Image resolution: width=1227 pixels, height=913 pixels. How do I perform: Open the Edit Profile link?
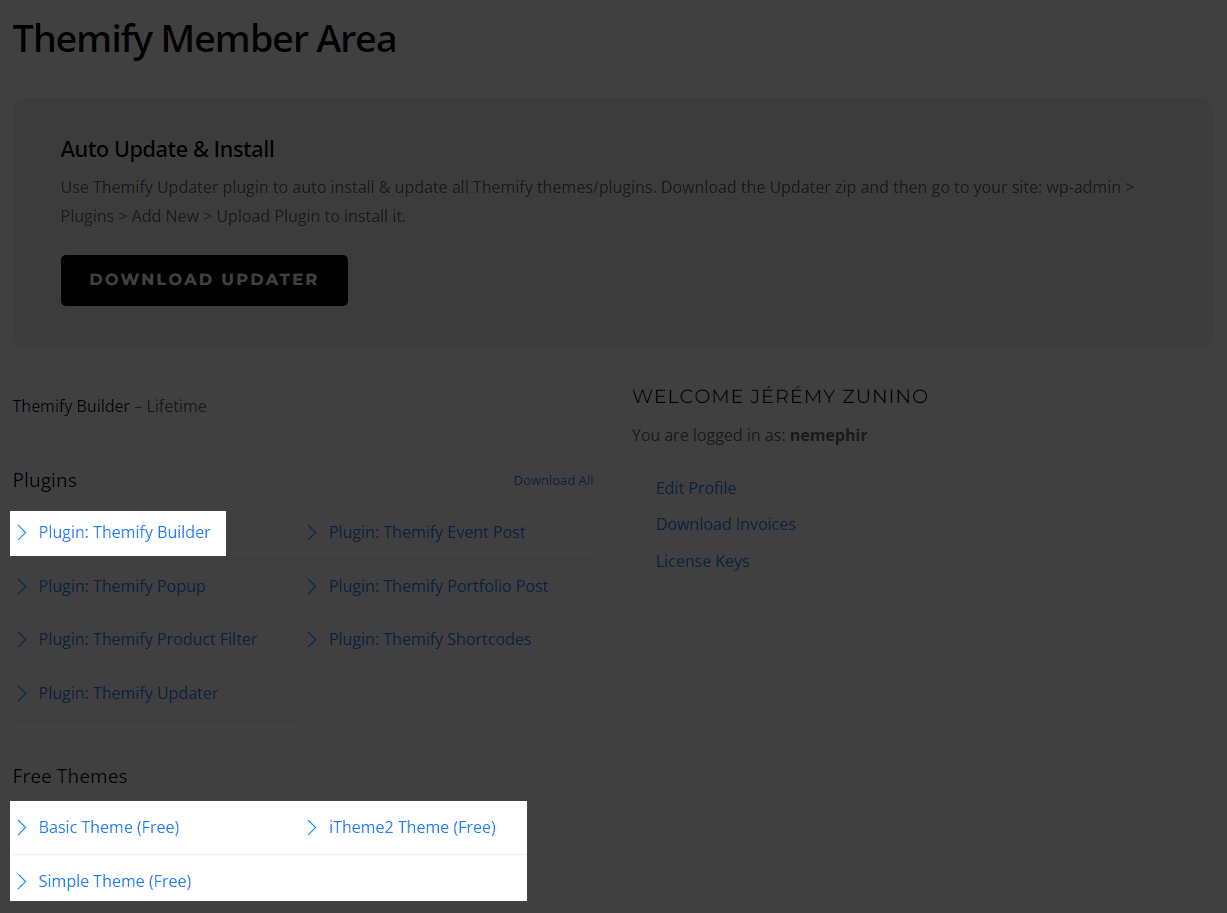point(696,488)
